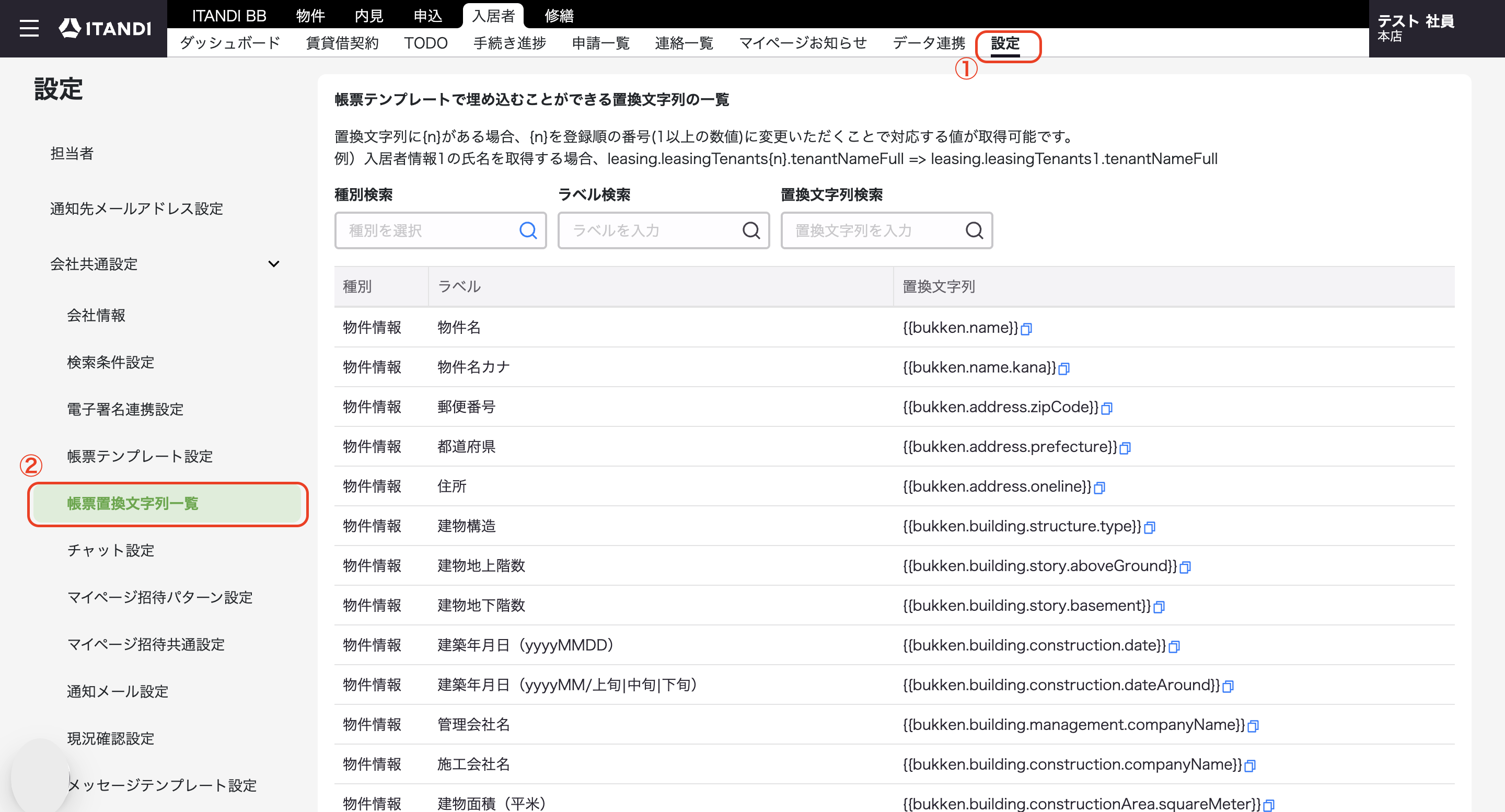Open メッセージテンプレート設定 in the sidebar
The width and height of the screenshot is (1505, 812).
pos(163,785)
